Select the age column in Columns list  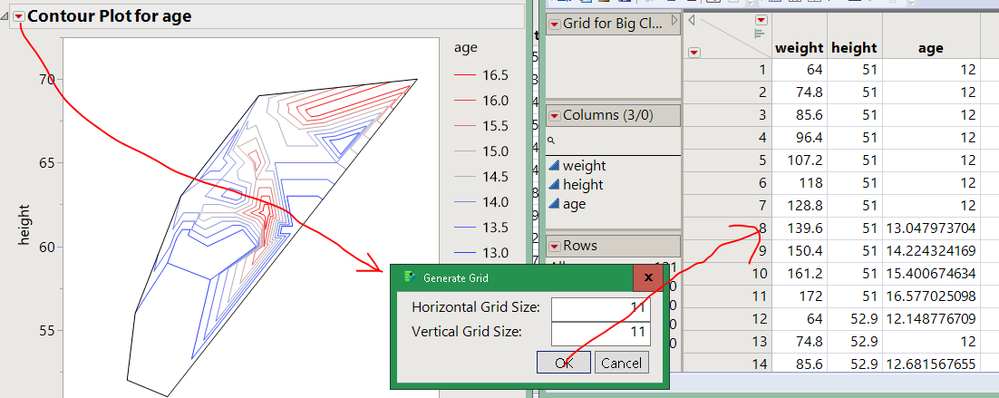[574, 204]
